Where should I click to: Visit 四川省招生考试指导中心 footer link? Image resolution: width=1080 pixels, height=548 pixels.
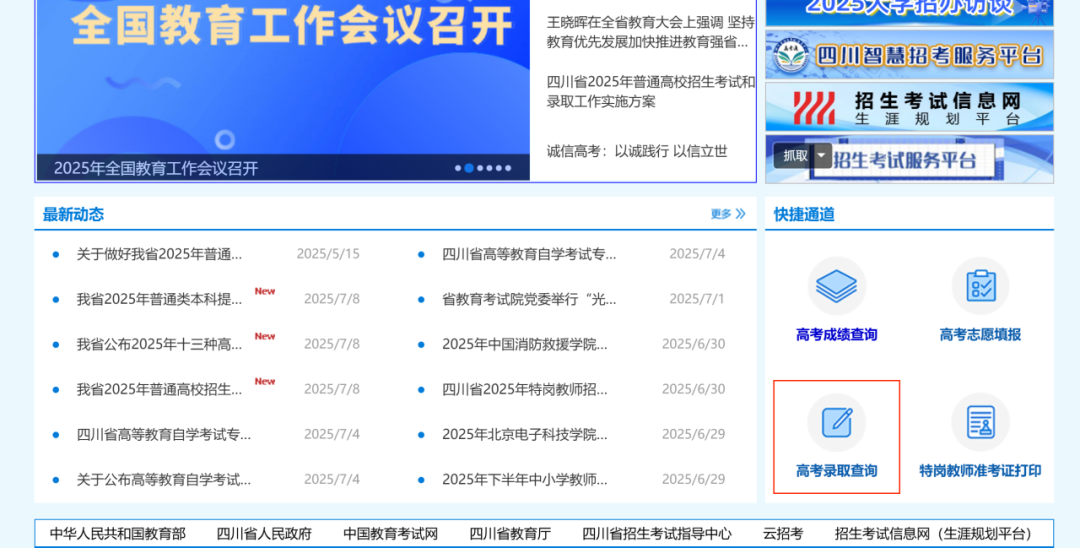coord(656,534)
